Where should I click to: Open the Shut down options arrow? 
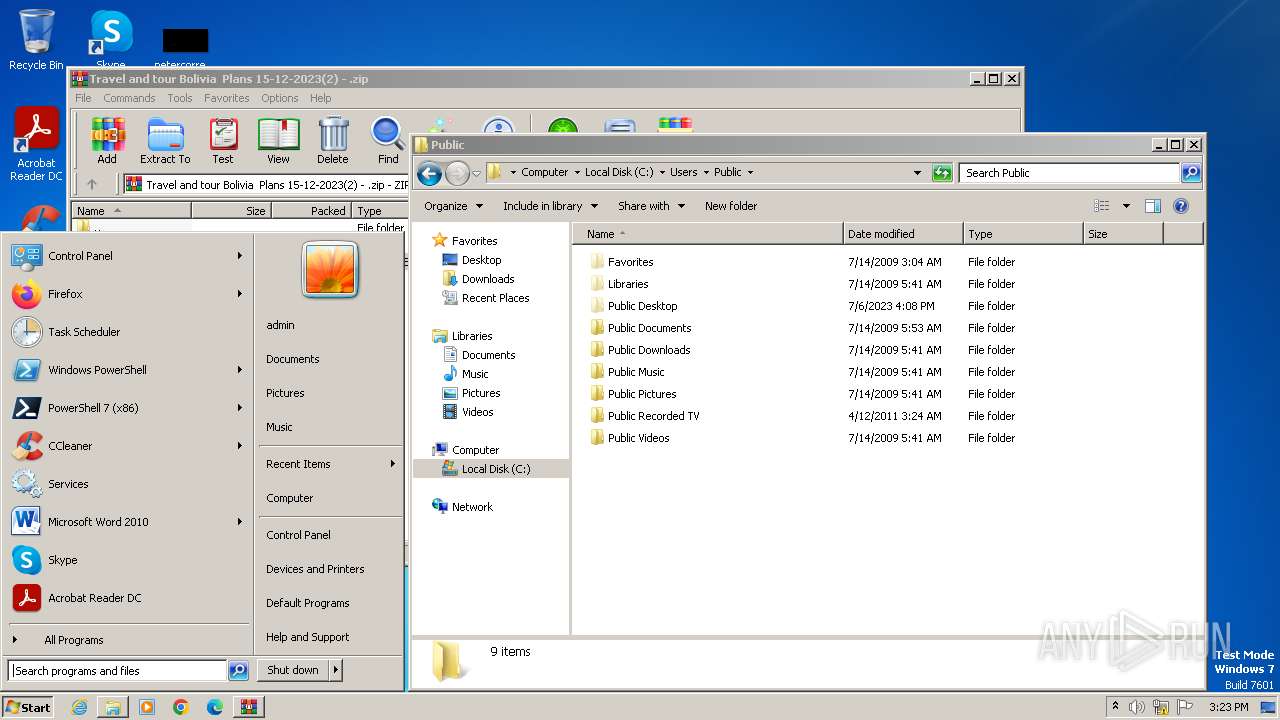(336, 670)
